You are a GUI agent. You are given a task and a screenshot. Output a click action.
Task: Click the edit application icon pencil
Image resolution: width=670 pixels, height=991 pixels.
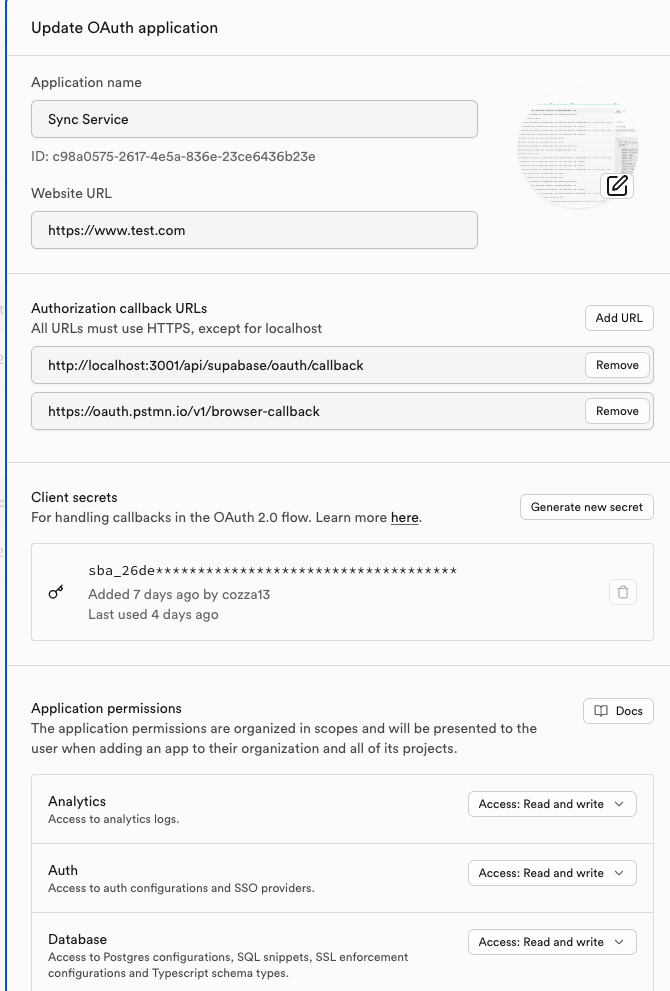click(x=618, y=185)
